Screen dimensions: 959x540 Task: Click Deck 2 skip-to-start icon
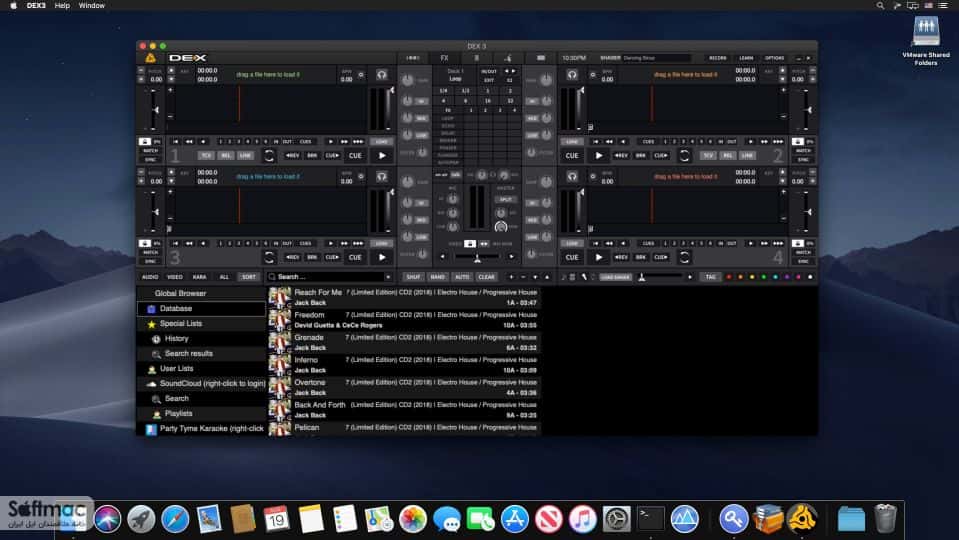(x=595, y=141)
